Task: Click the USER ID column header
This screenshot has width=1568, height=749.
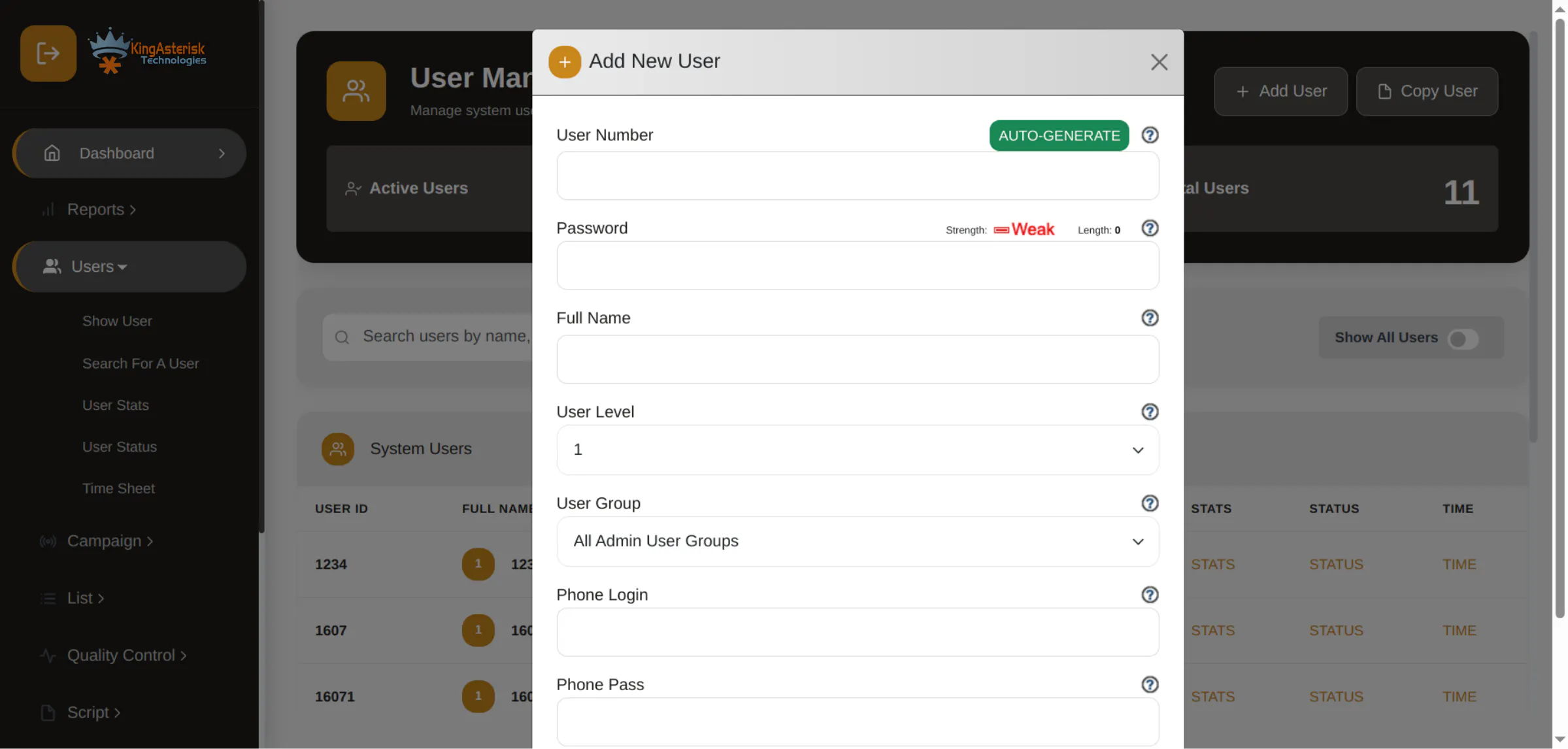Action: point(341,508)
